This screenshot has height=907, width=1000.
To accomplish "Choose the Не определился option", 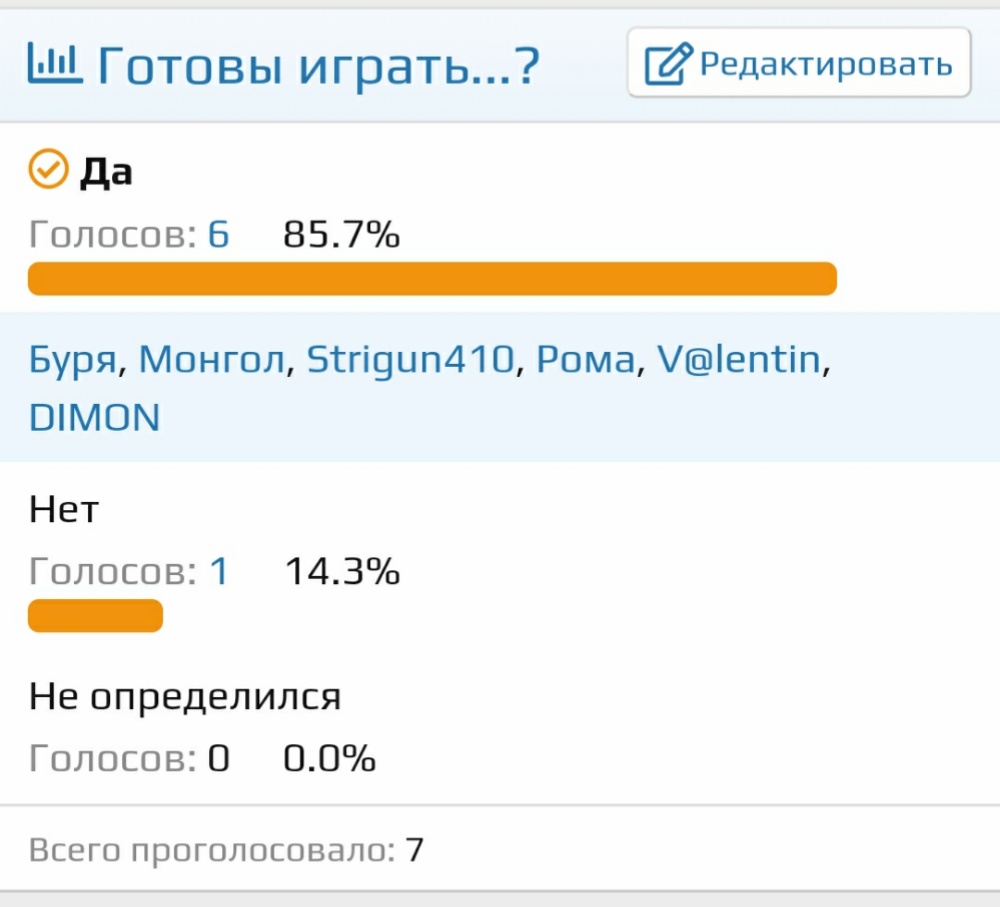I will click(x=185, y=696).
